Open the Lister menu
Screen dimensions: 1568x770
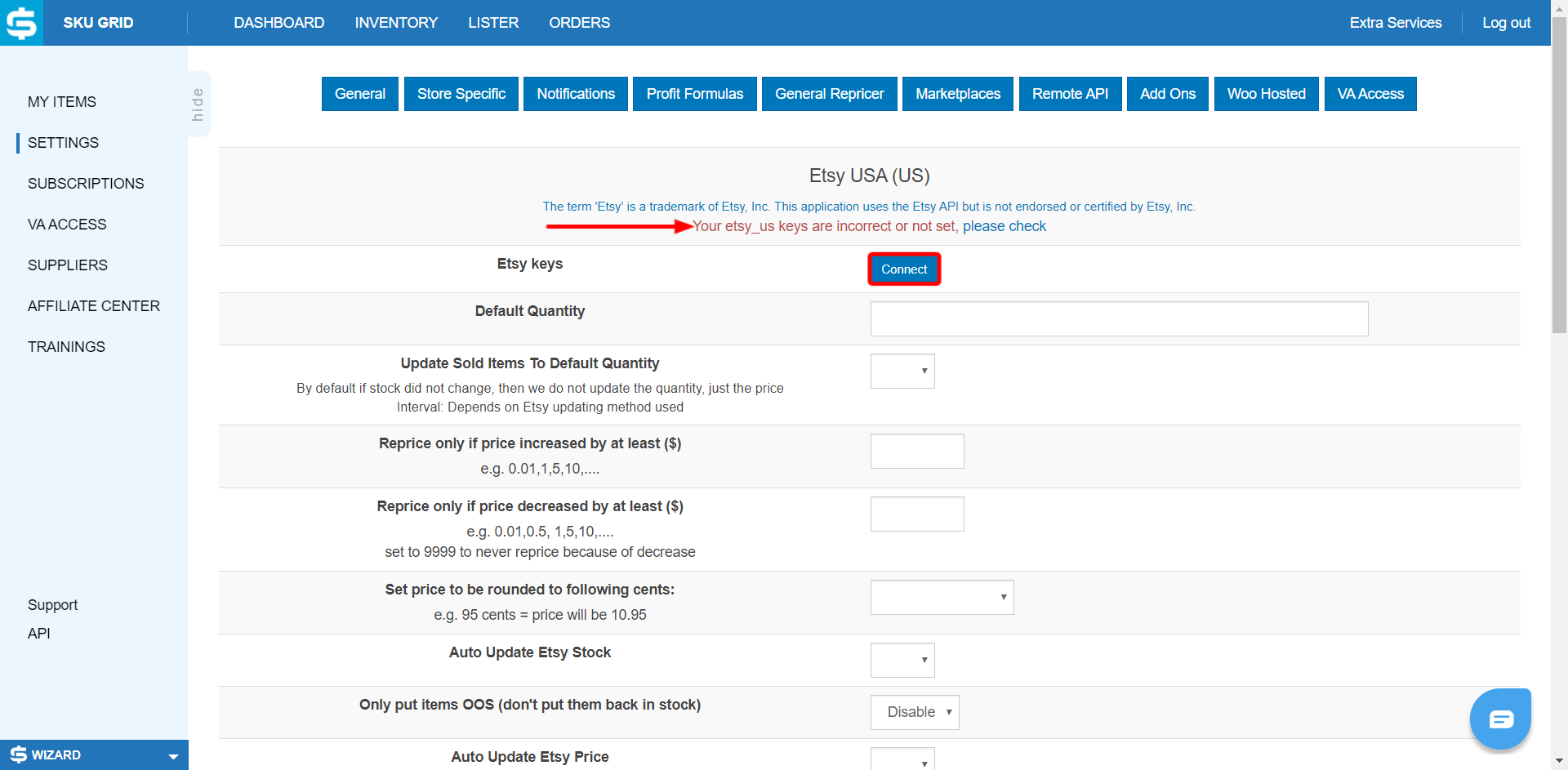click(493, 23)
